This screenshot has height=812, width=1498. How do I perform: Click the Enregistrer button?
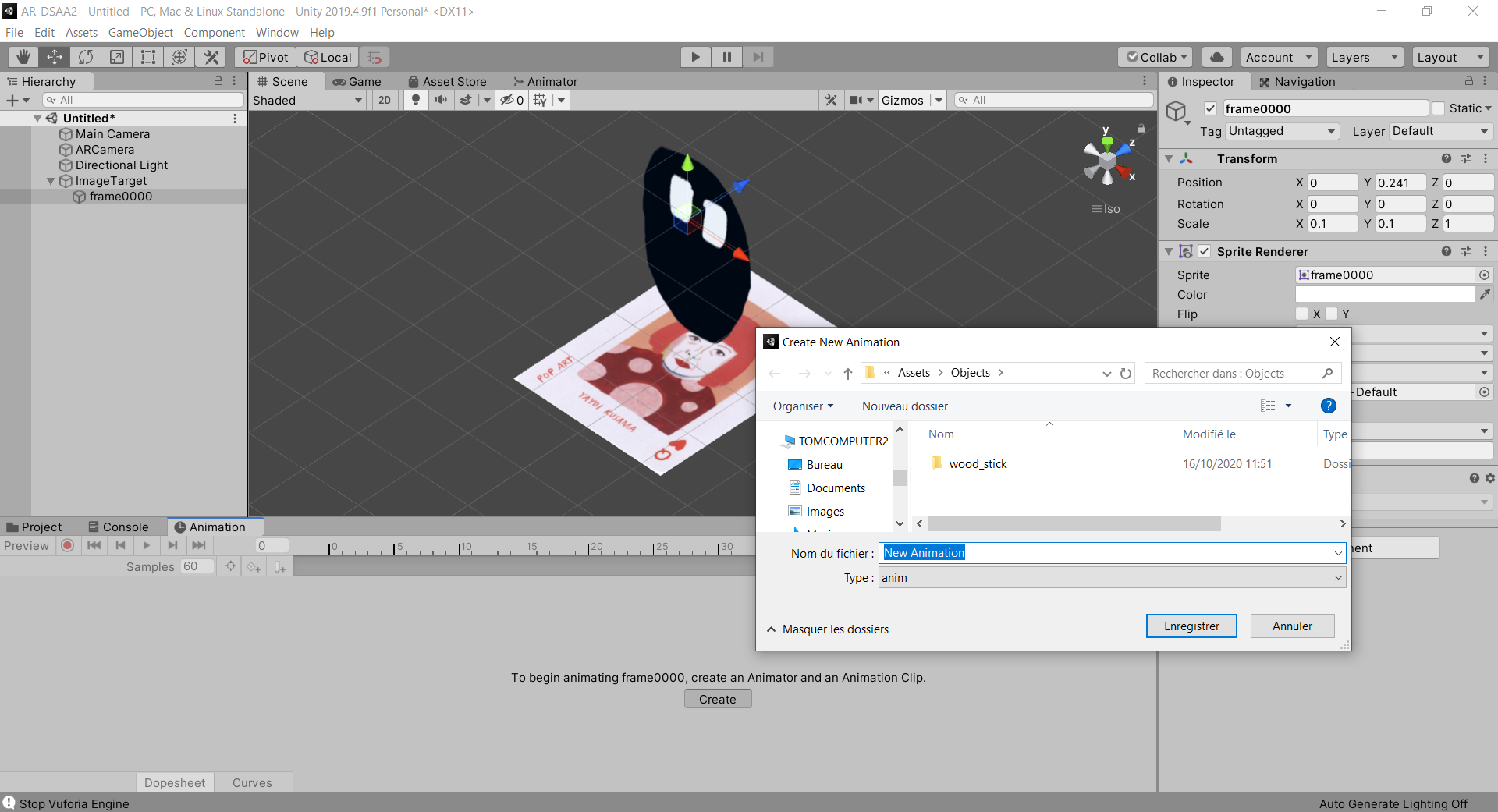click(1191, 626)
